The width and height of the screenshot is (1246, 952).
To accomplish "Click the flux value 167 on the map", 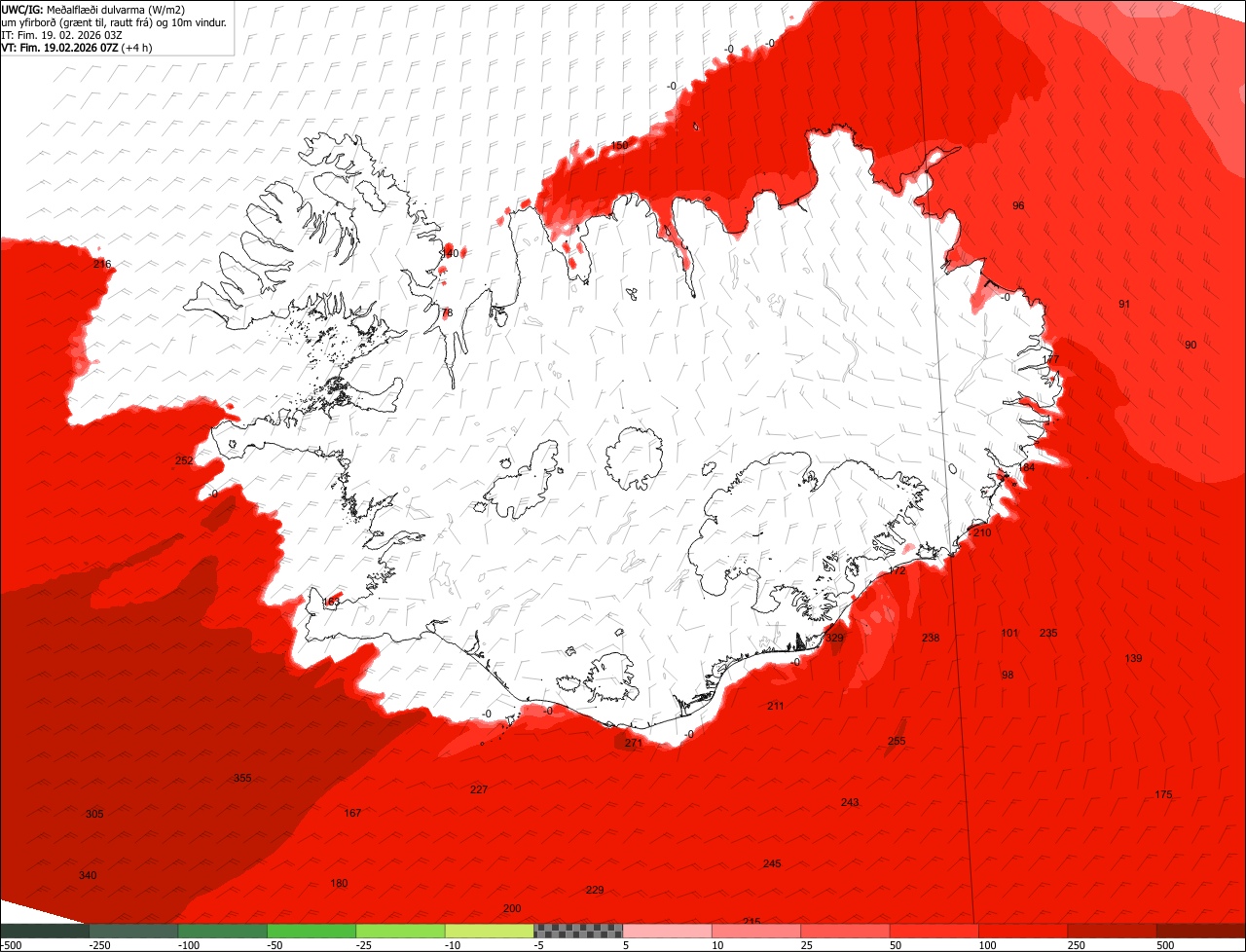I will click(x=352, y=813).
